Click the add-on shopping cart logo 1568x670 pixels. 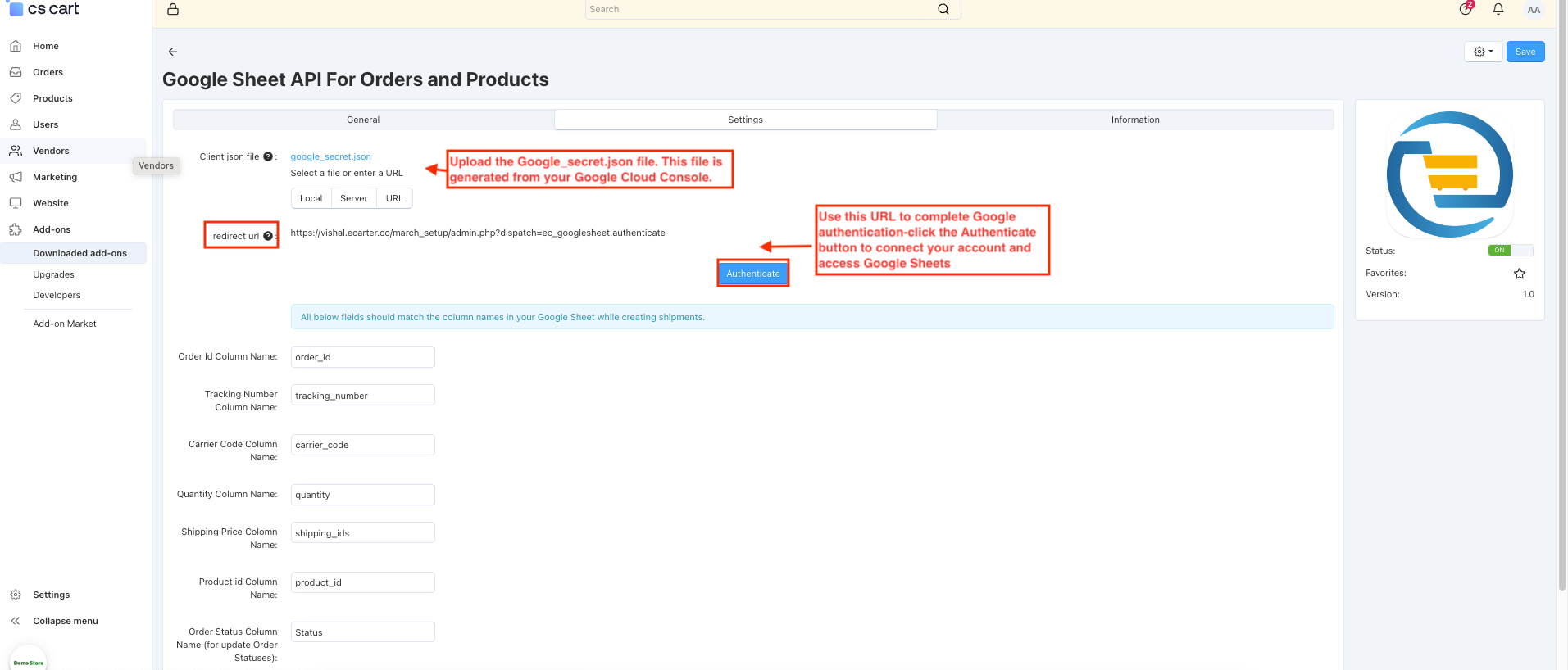tap(1450, 174)
